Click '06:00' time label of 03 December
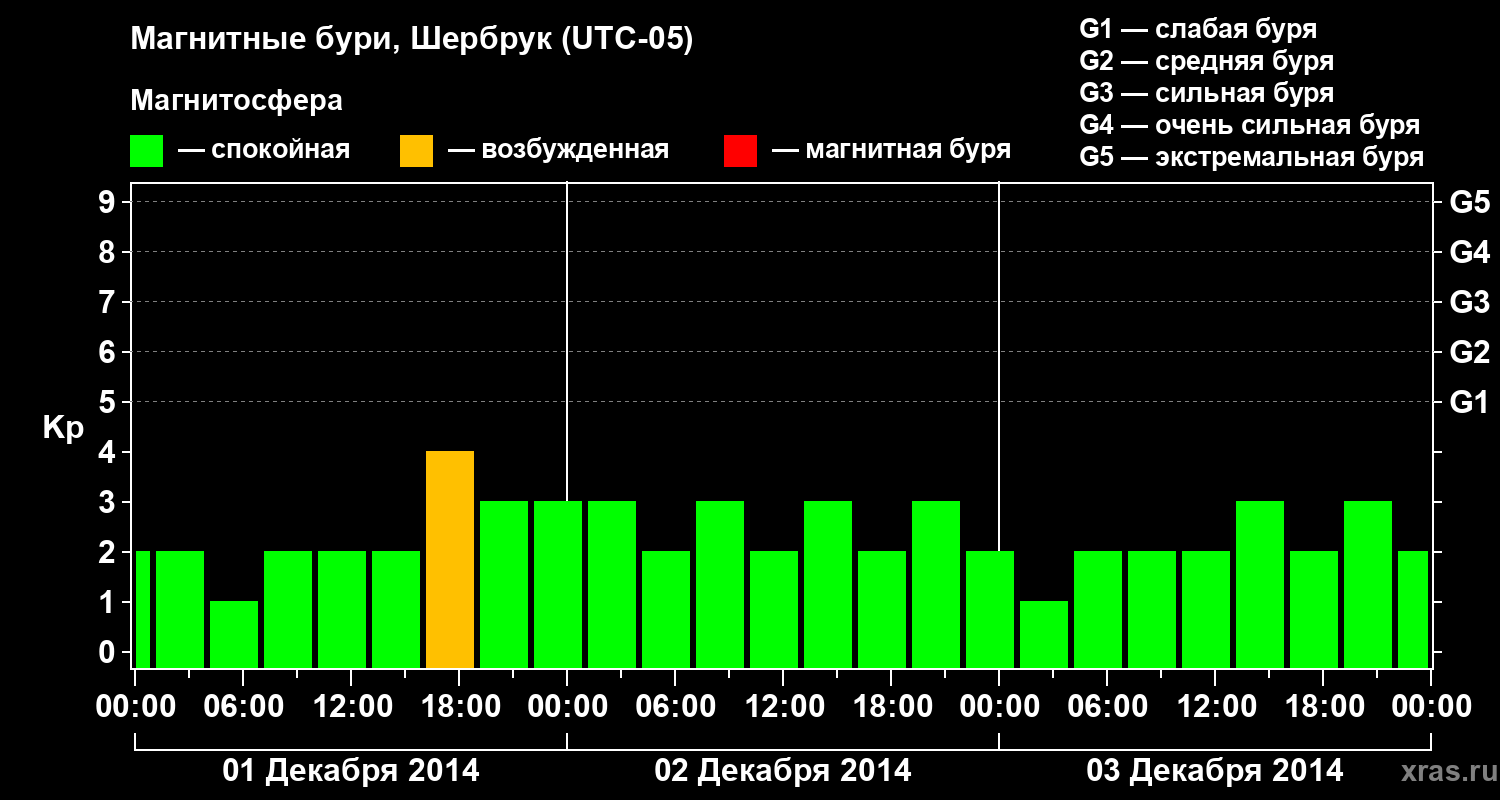 [1108, 707]
